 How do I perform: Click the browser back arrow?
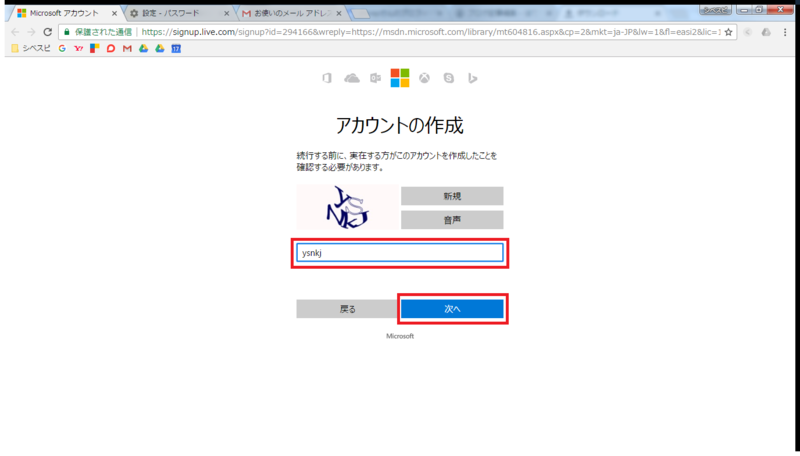point(15,32)
